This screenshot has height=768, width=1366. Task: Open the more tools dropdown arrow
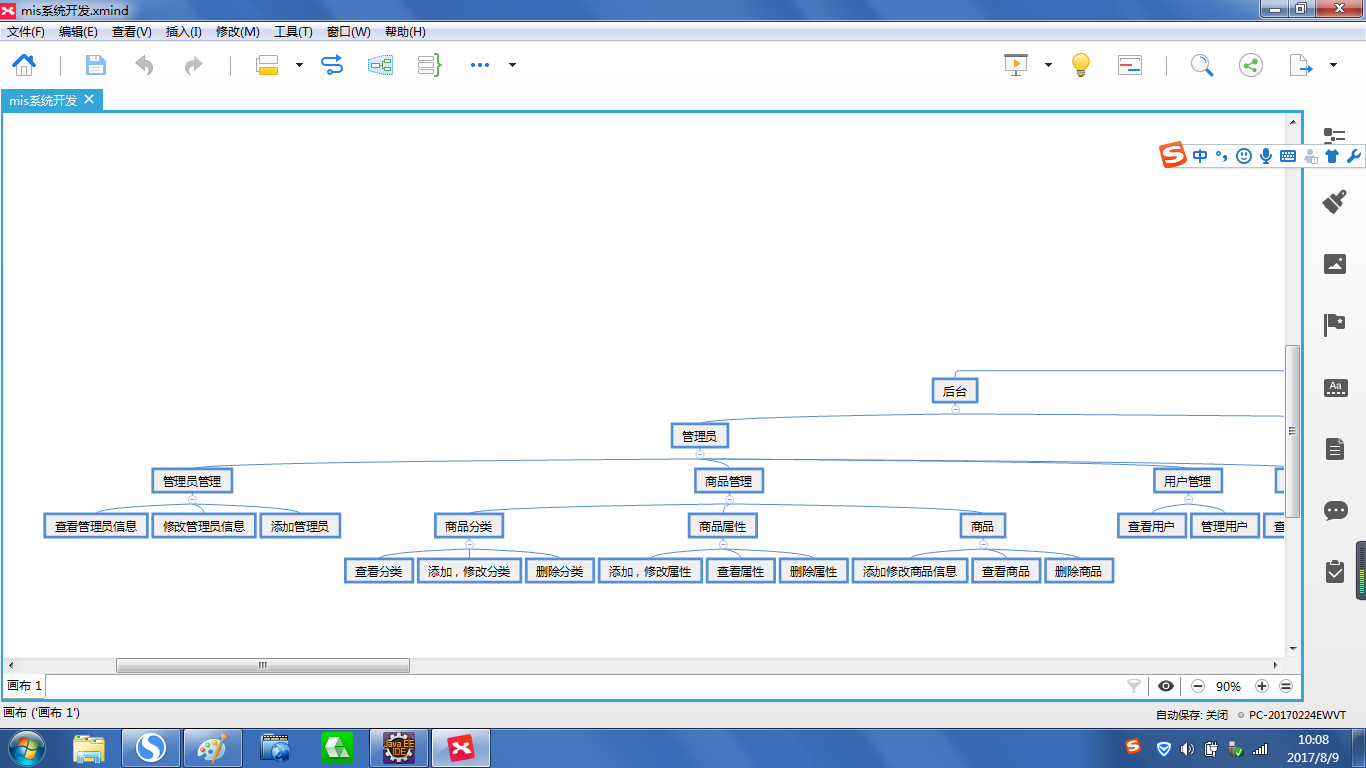[512, 65]
